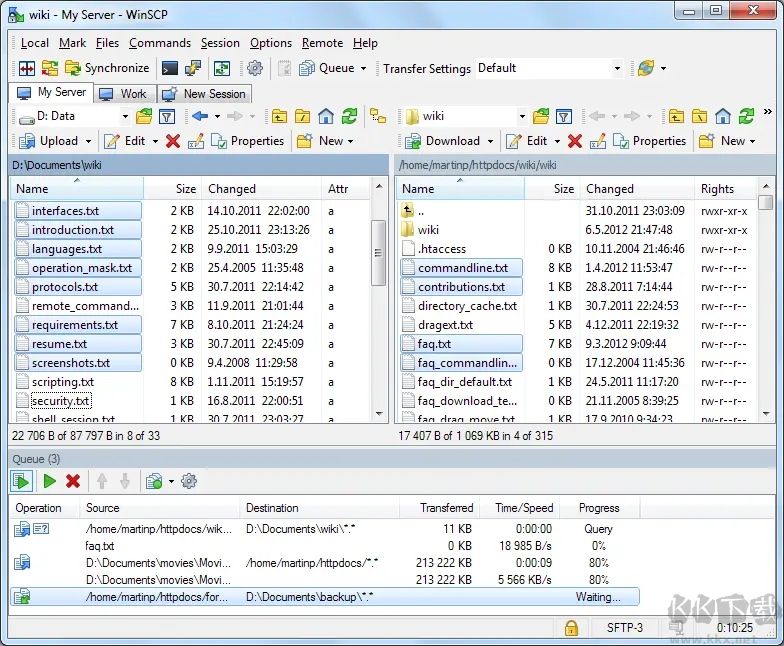The width and height of the screenshot is (784, 646).
Task: Click the remote panel filter icon
Action: coord(564,116)
